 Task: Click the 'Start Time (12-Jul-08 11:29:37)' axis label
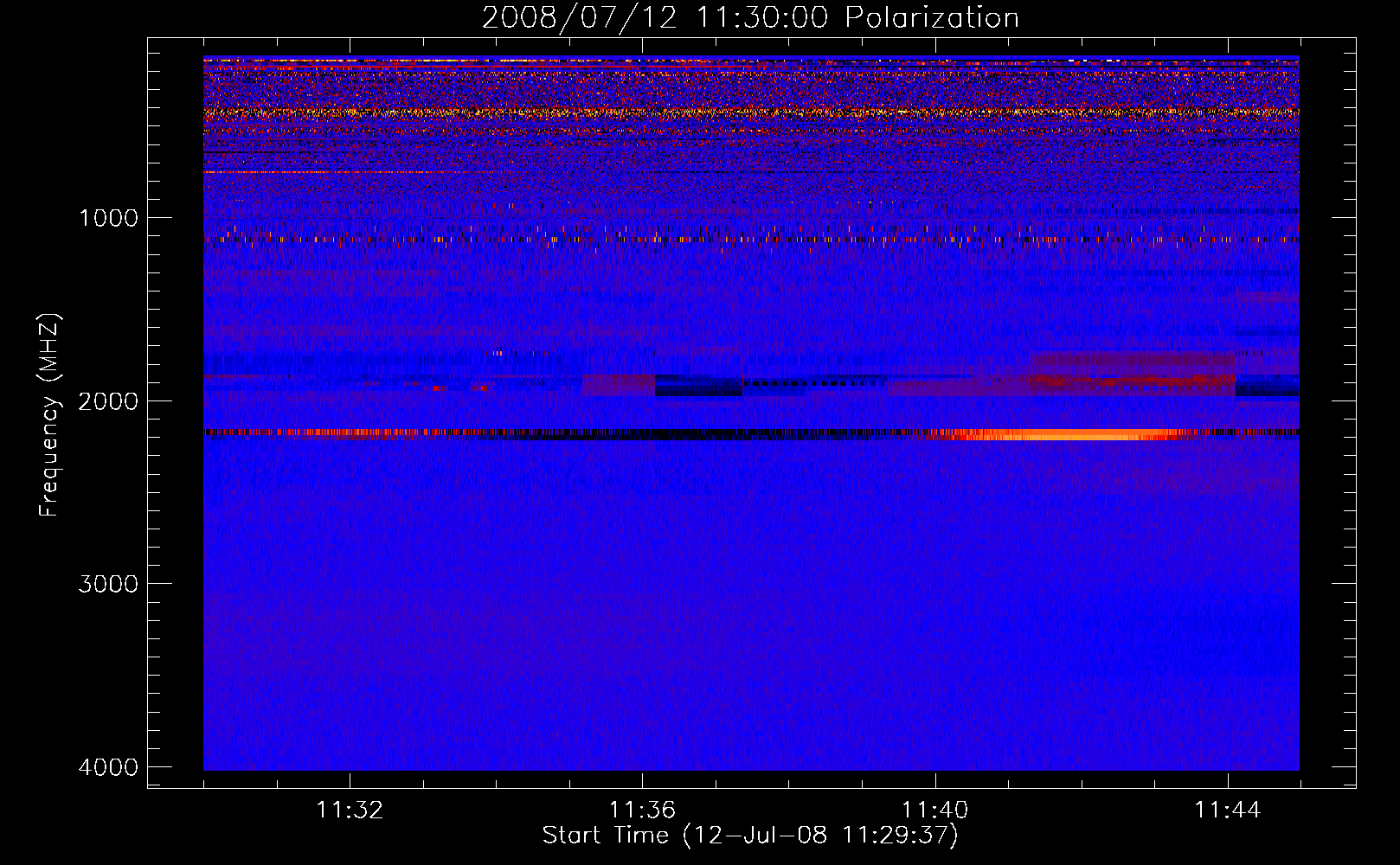coord(750,836)
